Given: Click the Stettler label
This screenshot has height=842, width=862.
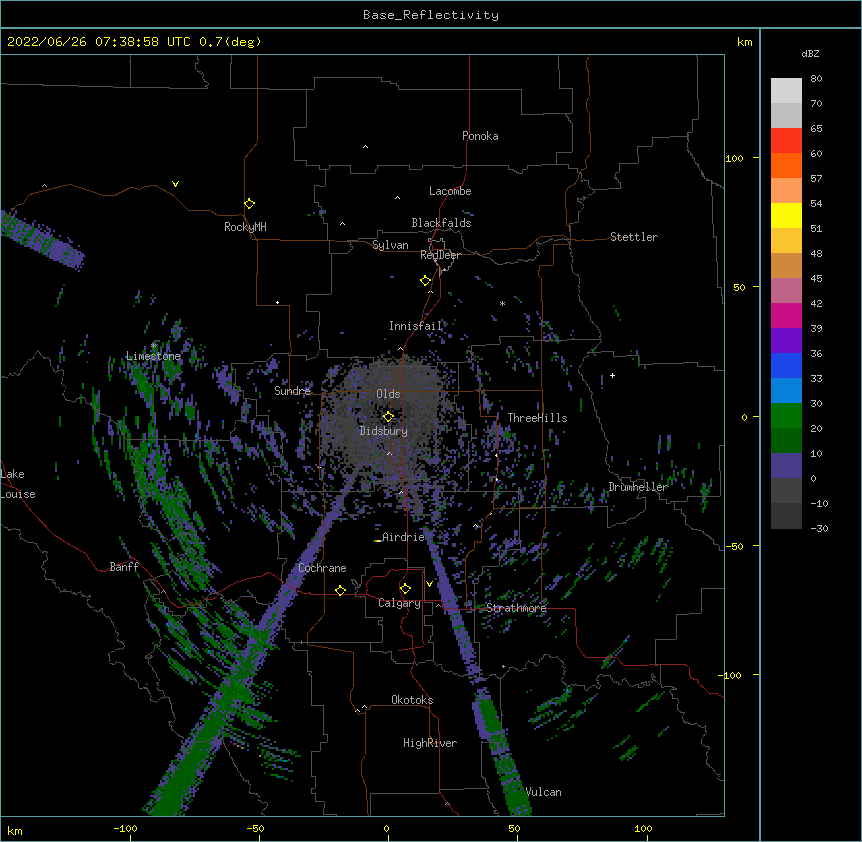Looking at the screenshot, I should 634,237.
